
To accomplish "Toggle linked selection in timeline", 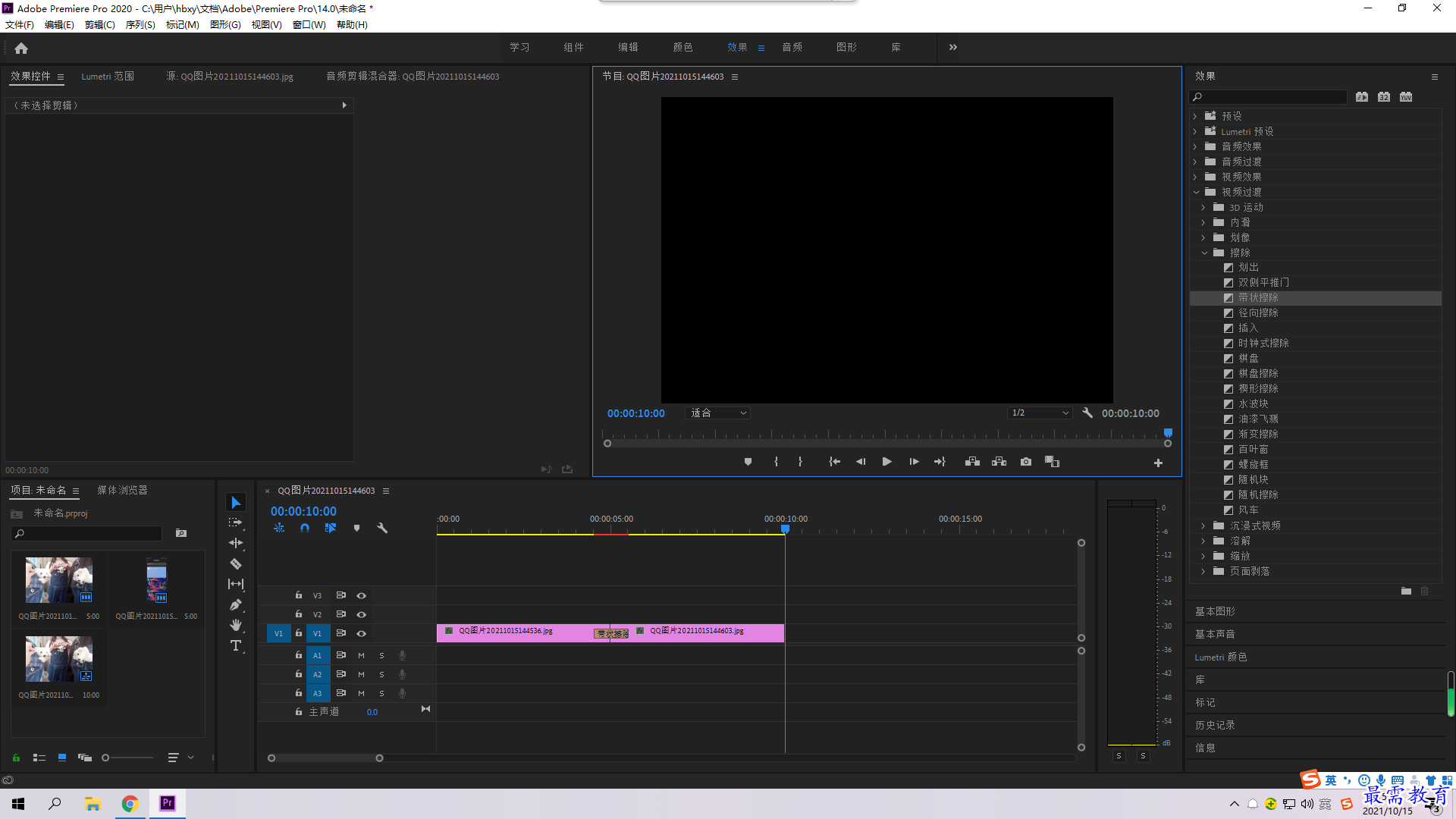I will pos(331,528).
